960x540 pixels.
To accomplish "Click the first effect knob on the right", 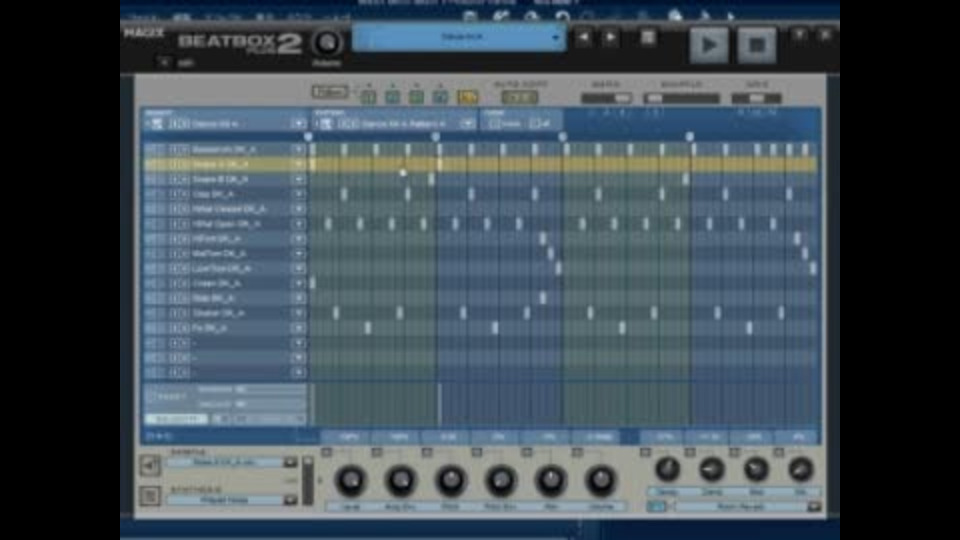I will point(667,470).
